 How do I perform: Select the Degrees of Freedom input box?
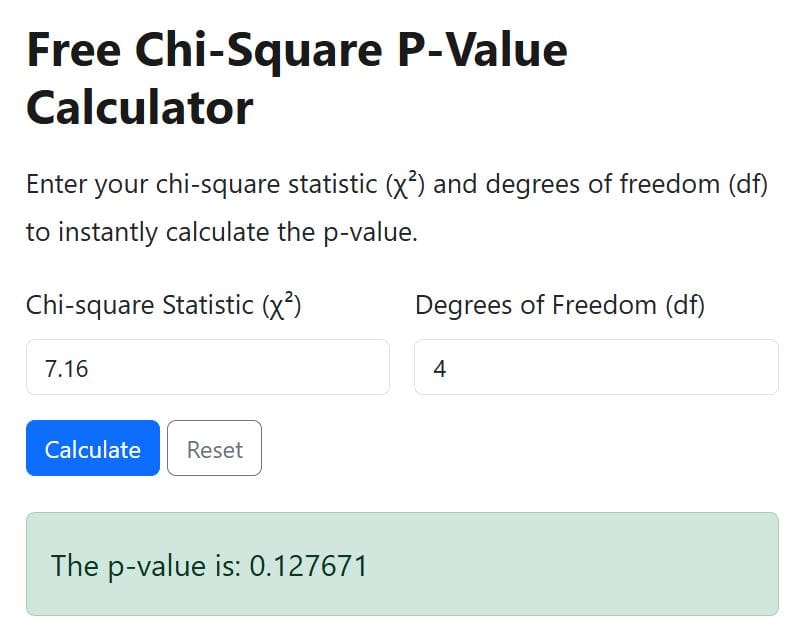pyautogui.click(x=595, y=367)
